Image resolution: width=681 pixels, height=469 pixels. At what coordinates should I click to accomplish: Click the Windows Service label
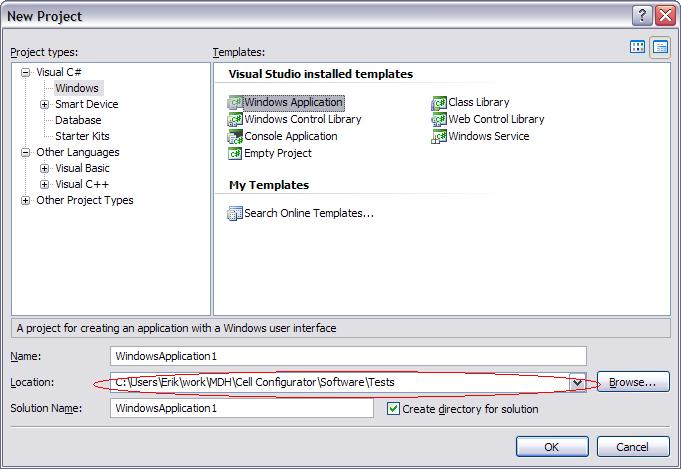click(489, 136)
